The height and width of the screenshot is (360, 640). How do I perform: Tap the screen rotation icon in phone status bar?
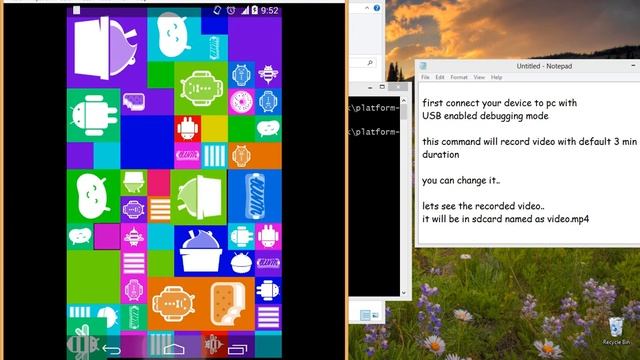[217, 10]
